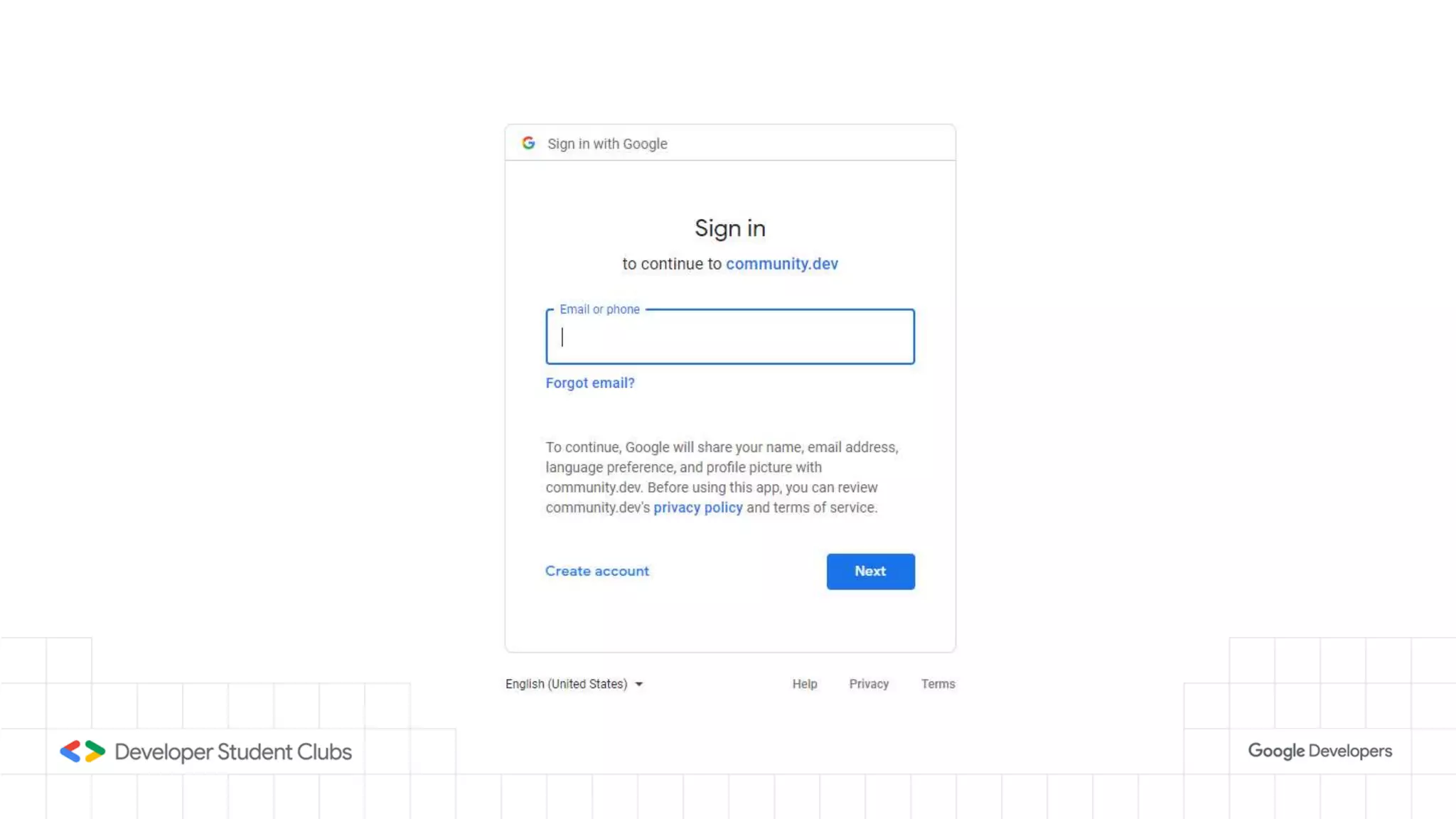Screen dimensions: 1456x819
Task: Click the Developer Student Clubs wordmark text
Action: point(233,751)
